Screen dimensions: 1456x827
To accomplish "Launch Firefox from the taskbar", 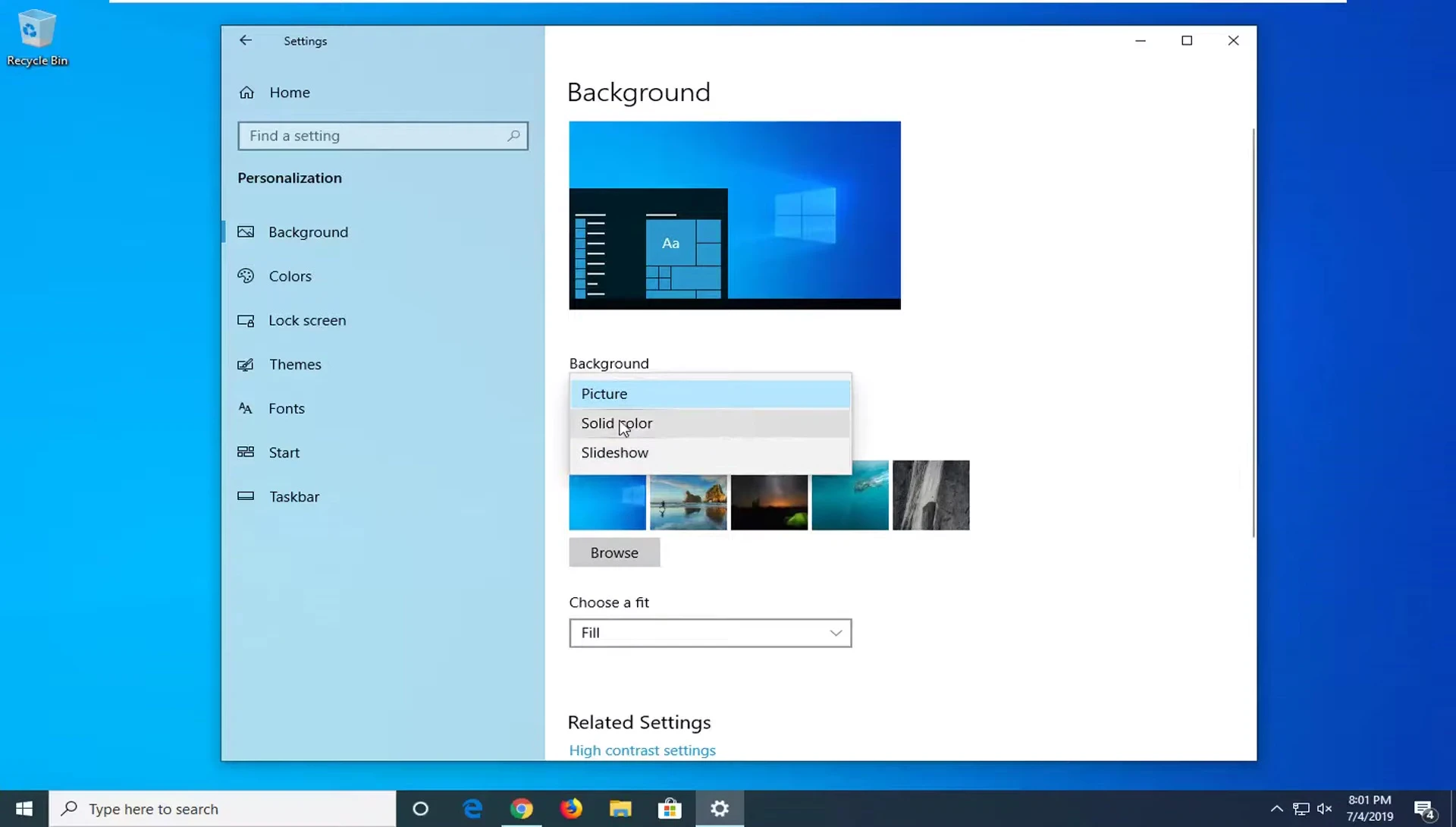I will (571, 809).
